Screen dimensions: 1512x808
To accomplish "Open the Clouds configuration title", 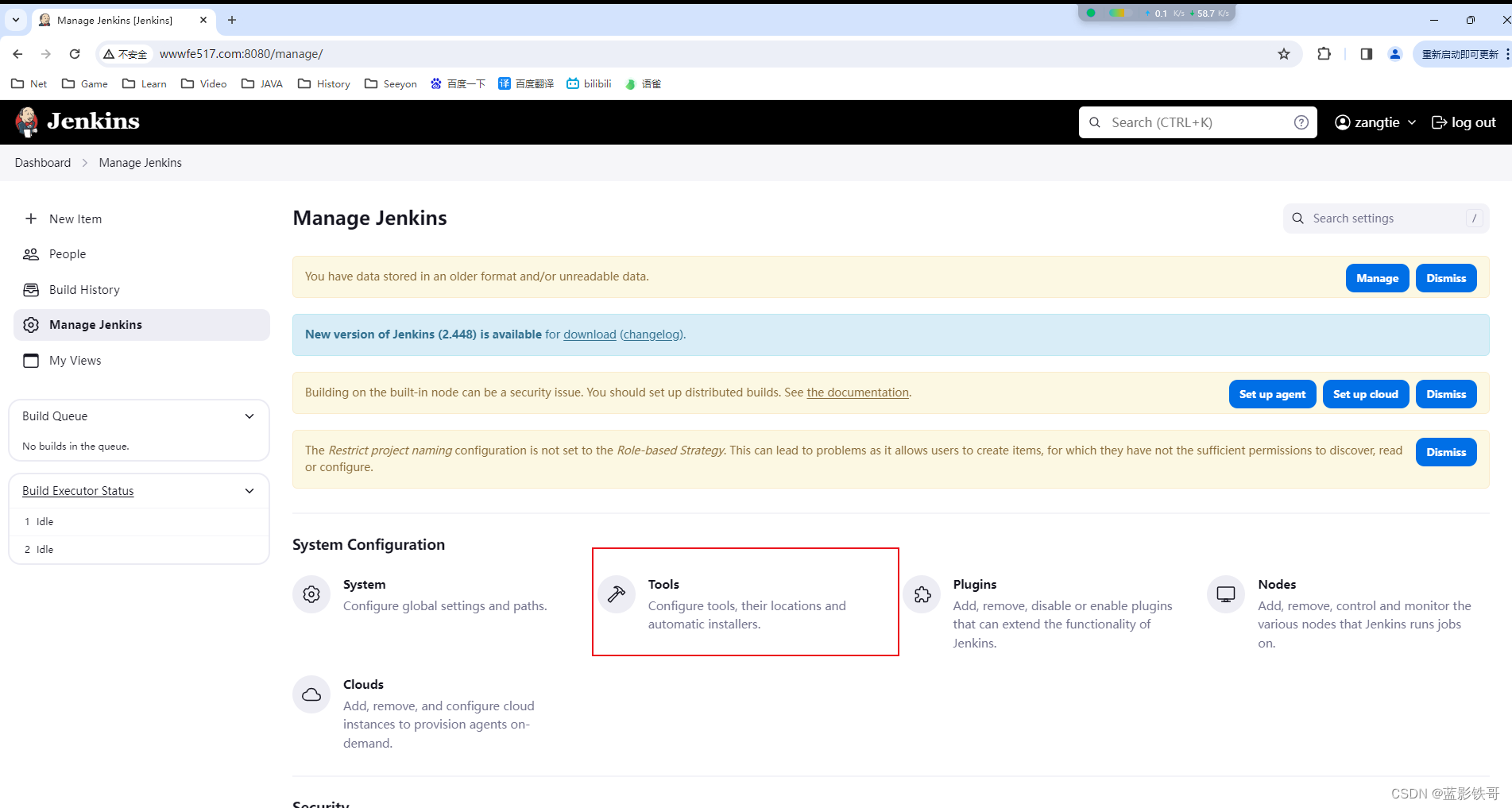I will point(363,684).
